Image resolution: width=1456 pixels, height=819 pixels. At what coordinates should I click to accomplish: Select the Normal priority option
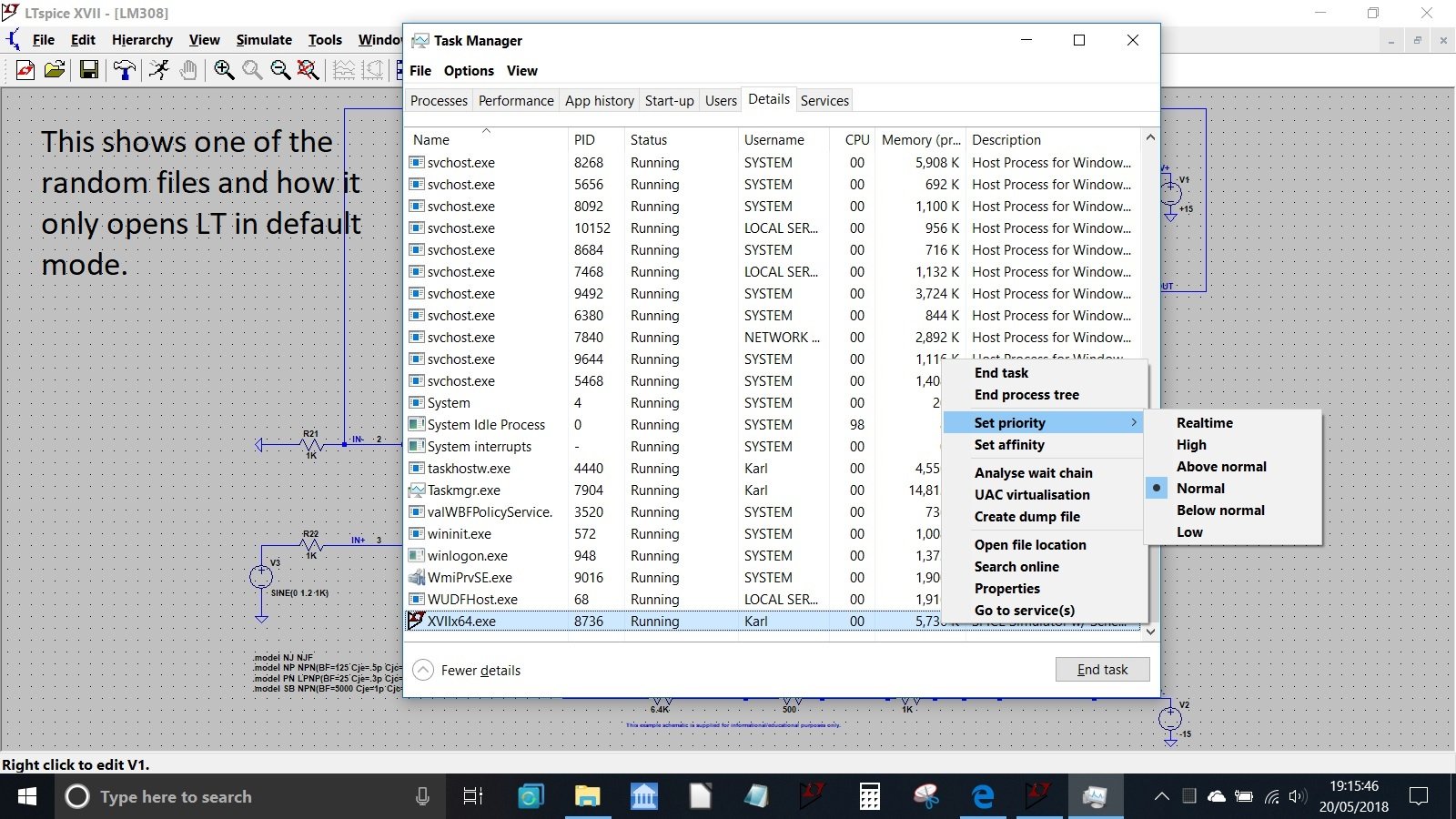(x=1200, y=488)
